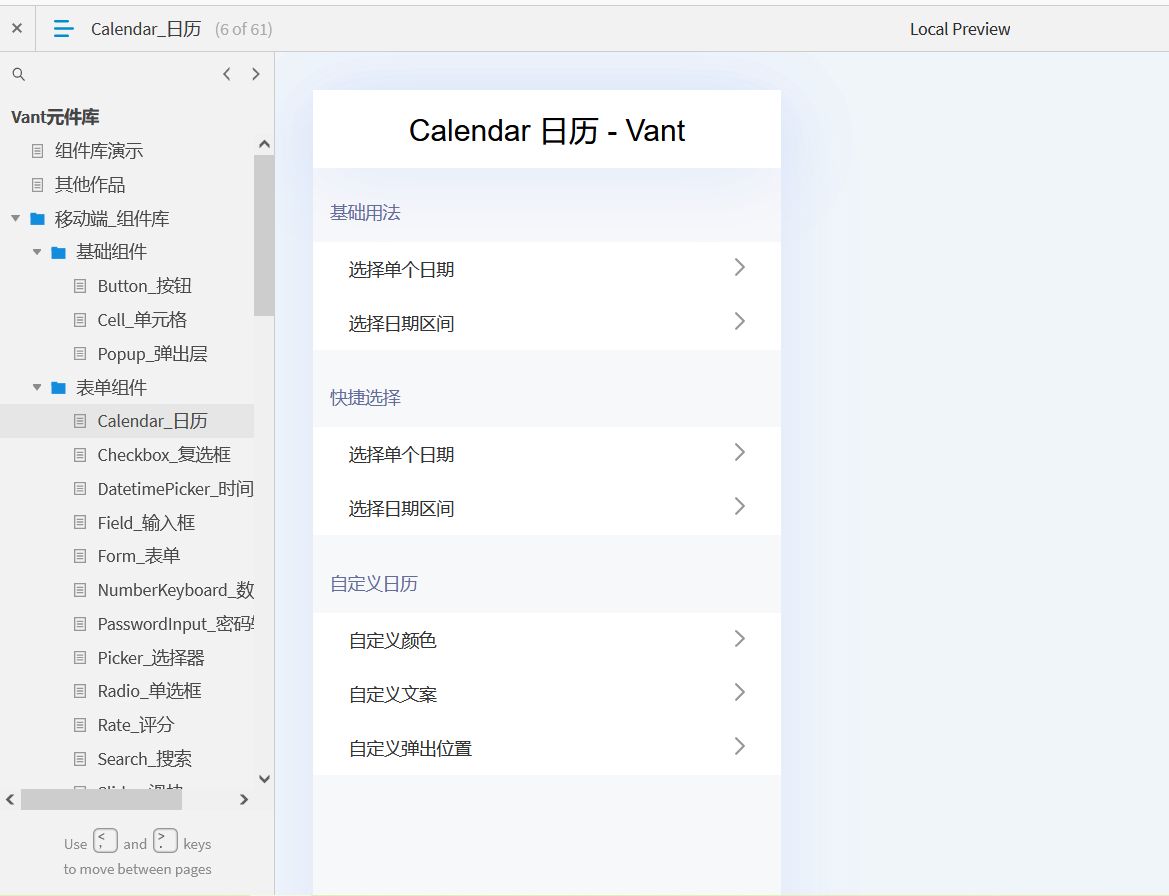The image size is (1169, 896).
Task: Click the page icon beside PasswordInput
Action: pos(80,624)
